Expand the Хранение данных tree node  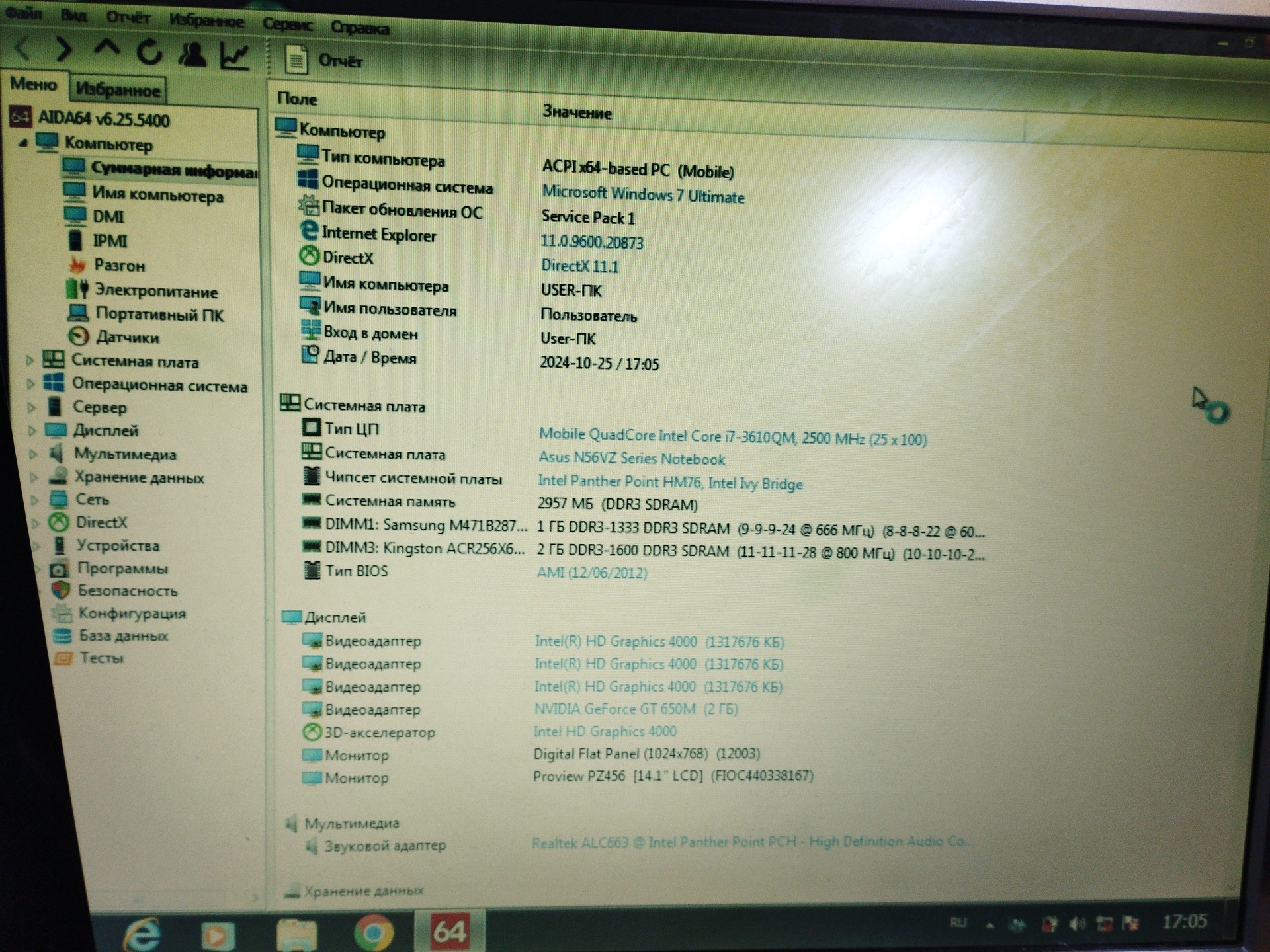[34, 477]
